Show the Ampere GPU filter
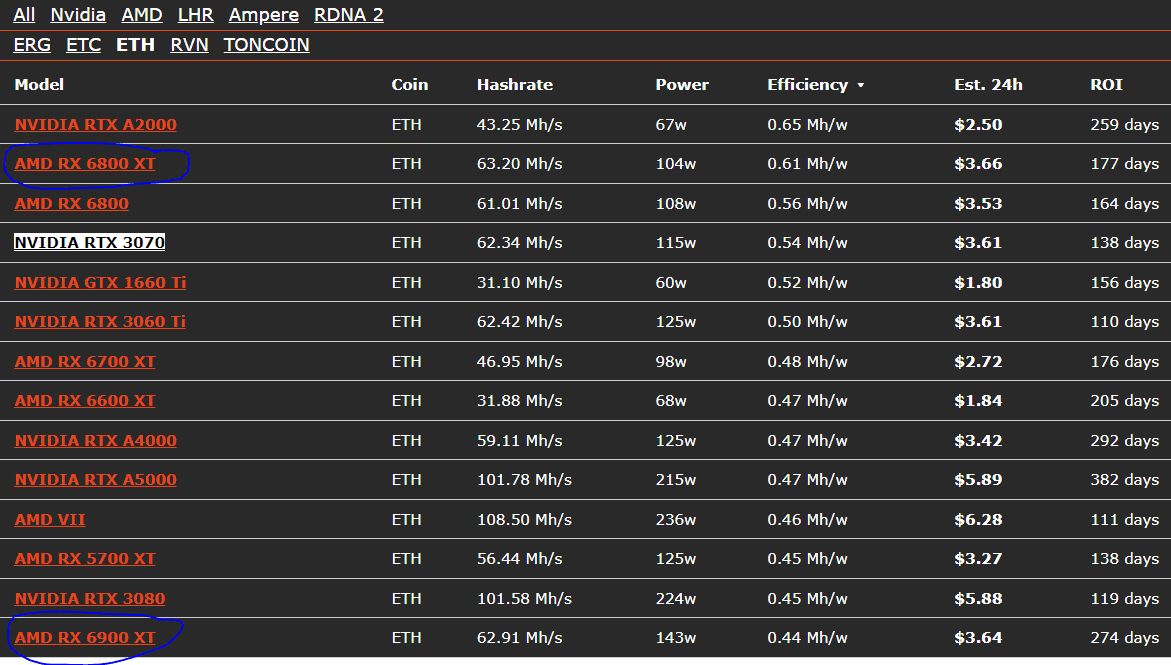Viewport: 1171px width, 665px height. (263, 15)
